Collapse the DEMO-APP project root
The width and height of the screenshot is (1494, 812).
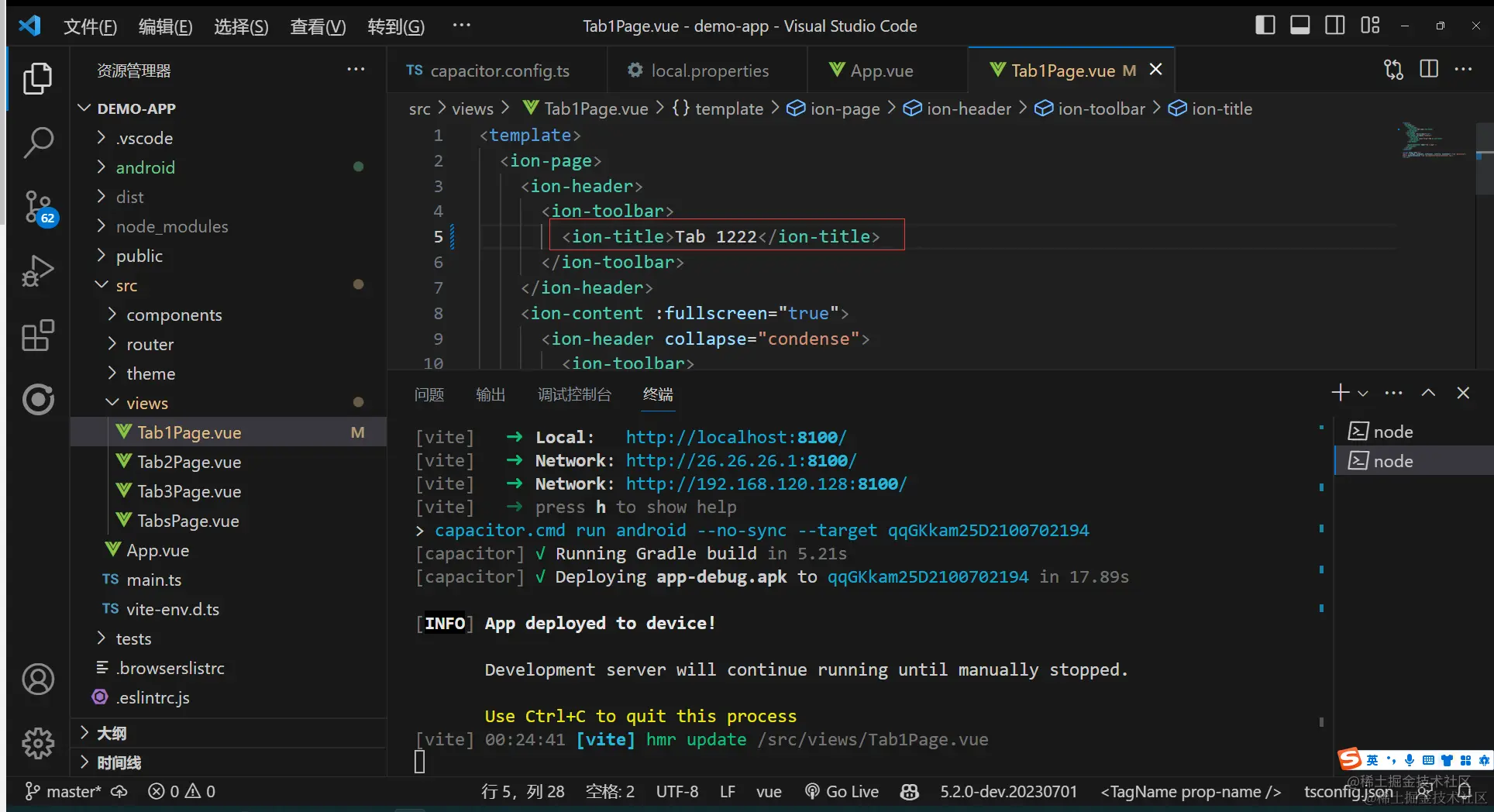[x=229, y=108]
